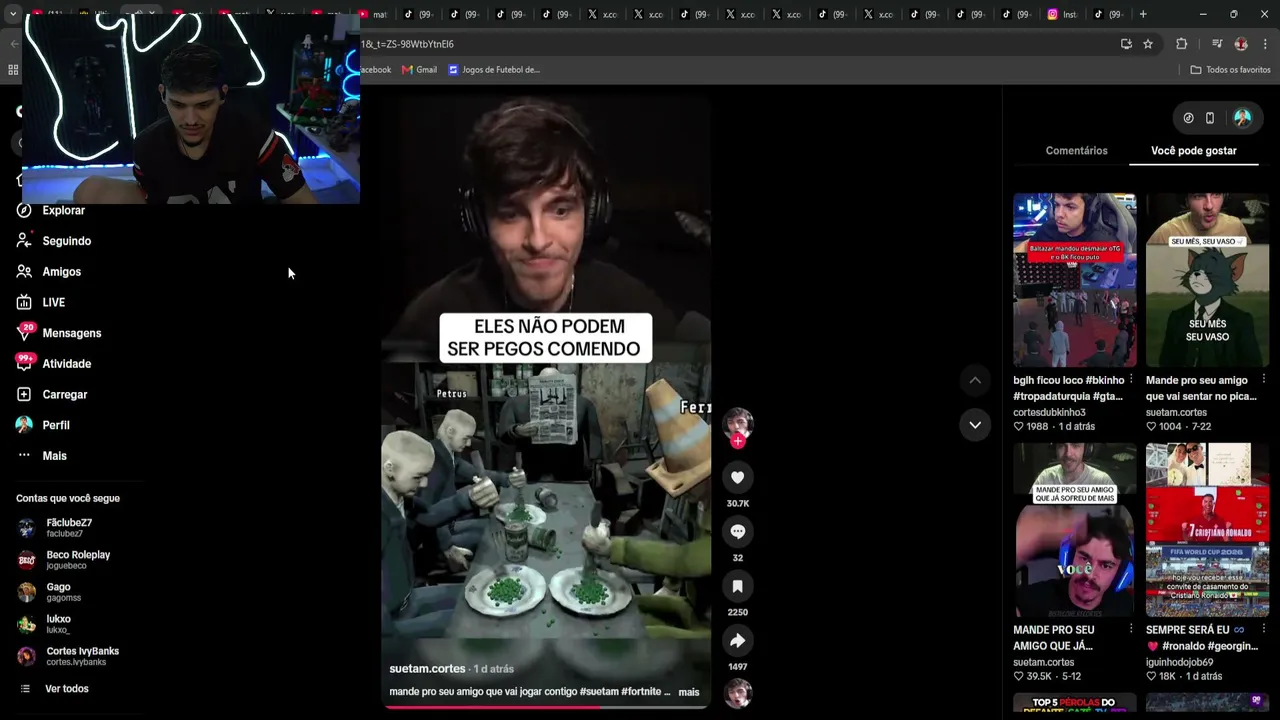Open the suetam.cortes profile link on video
The width and height of the screenshot is (1280, 720).
tap(427, 669)
